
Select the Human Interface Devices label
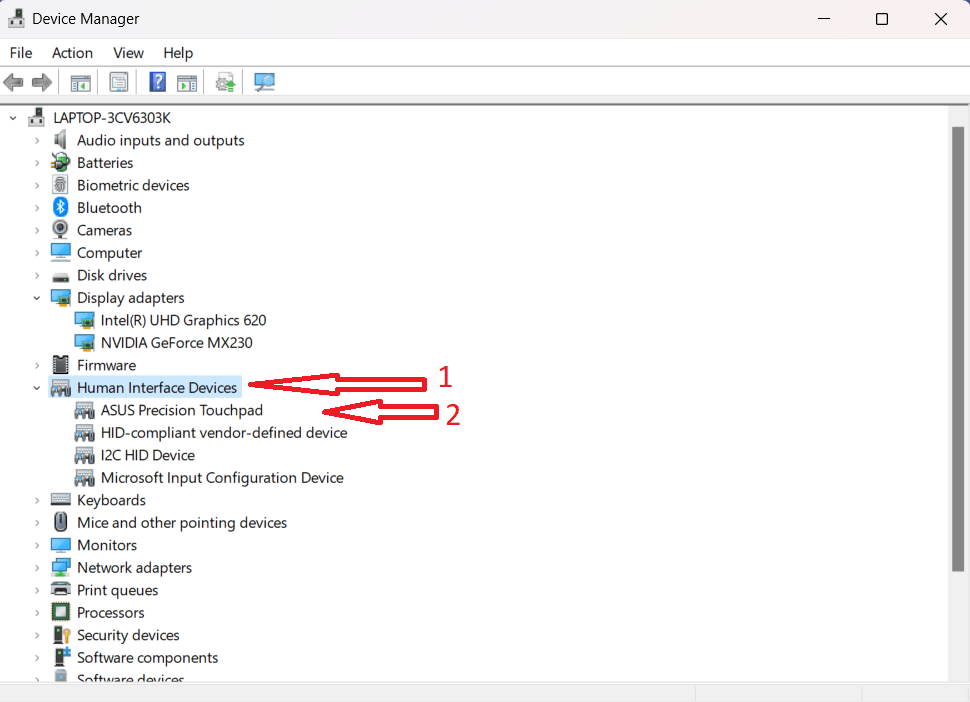[157, 388]
